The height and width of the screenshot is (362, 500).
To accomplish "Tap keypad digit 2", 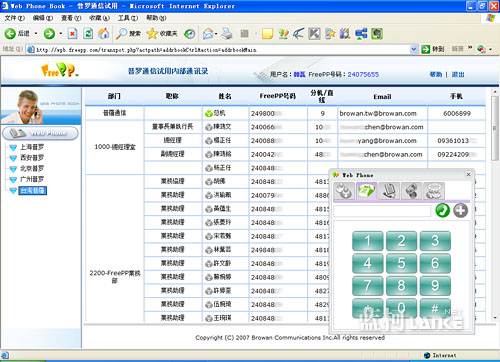I will pos(401,241).
